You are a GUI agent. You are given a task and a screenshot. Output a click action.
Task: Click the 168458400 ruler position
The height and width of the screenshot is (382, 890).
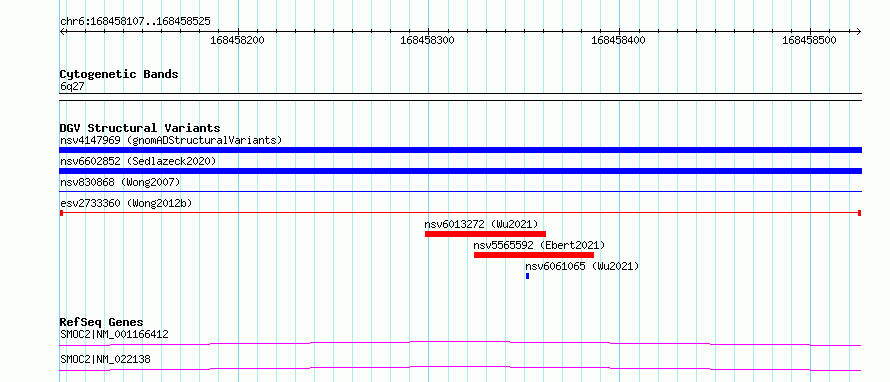click(618, 40)
